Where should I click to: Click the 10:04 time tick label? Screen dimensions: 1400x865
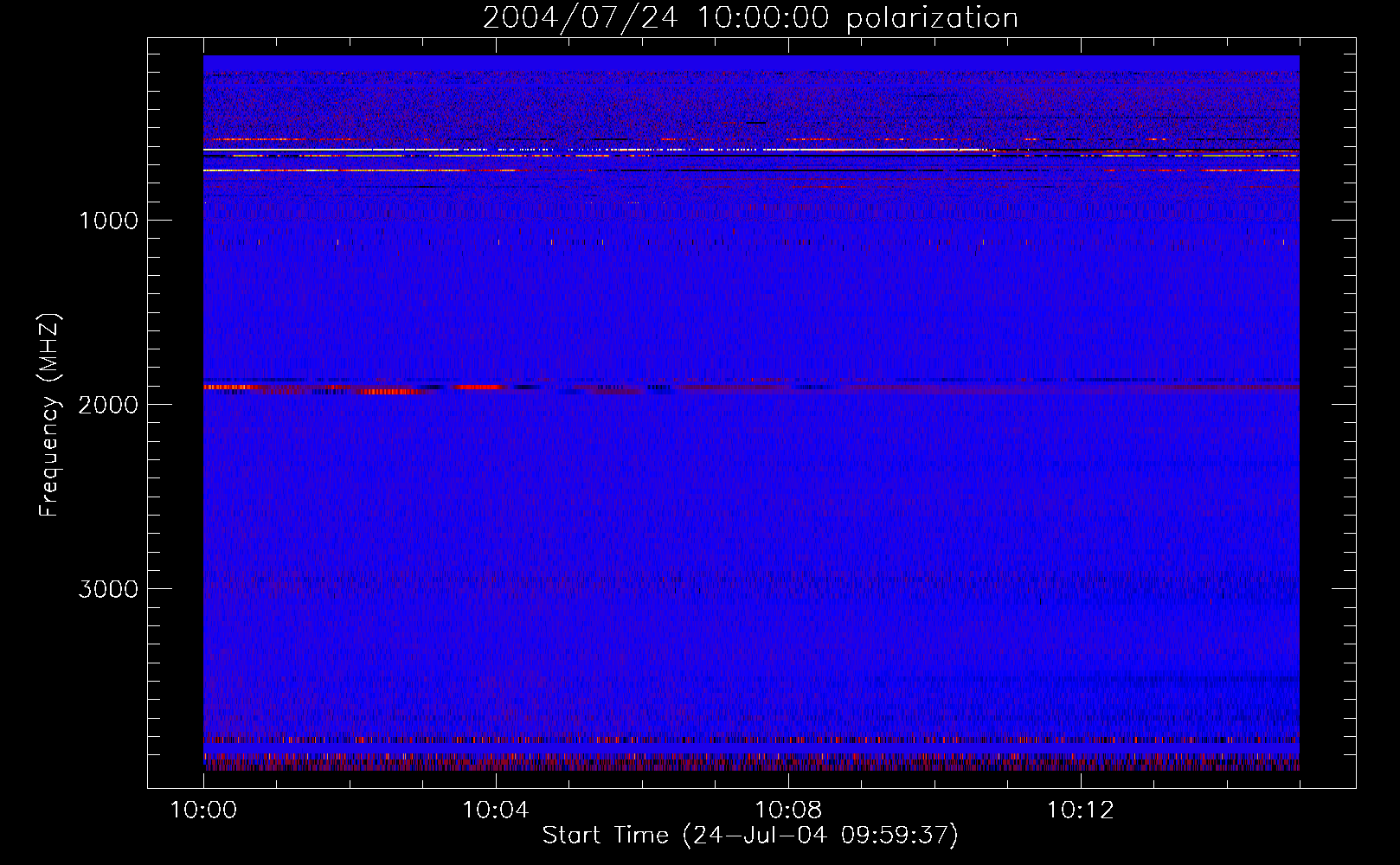[496, 811]
